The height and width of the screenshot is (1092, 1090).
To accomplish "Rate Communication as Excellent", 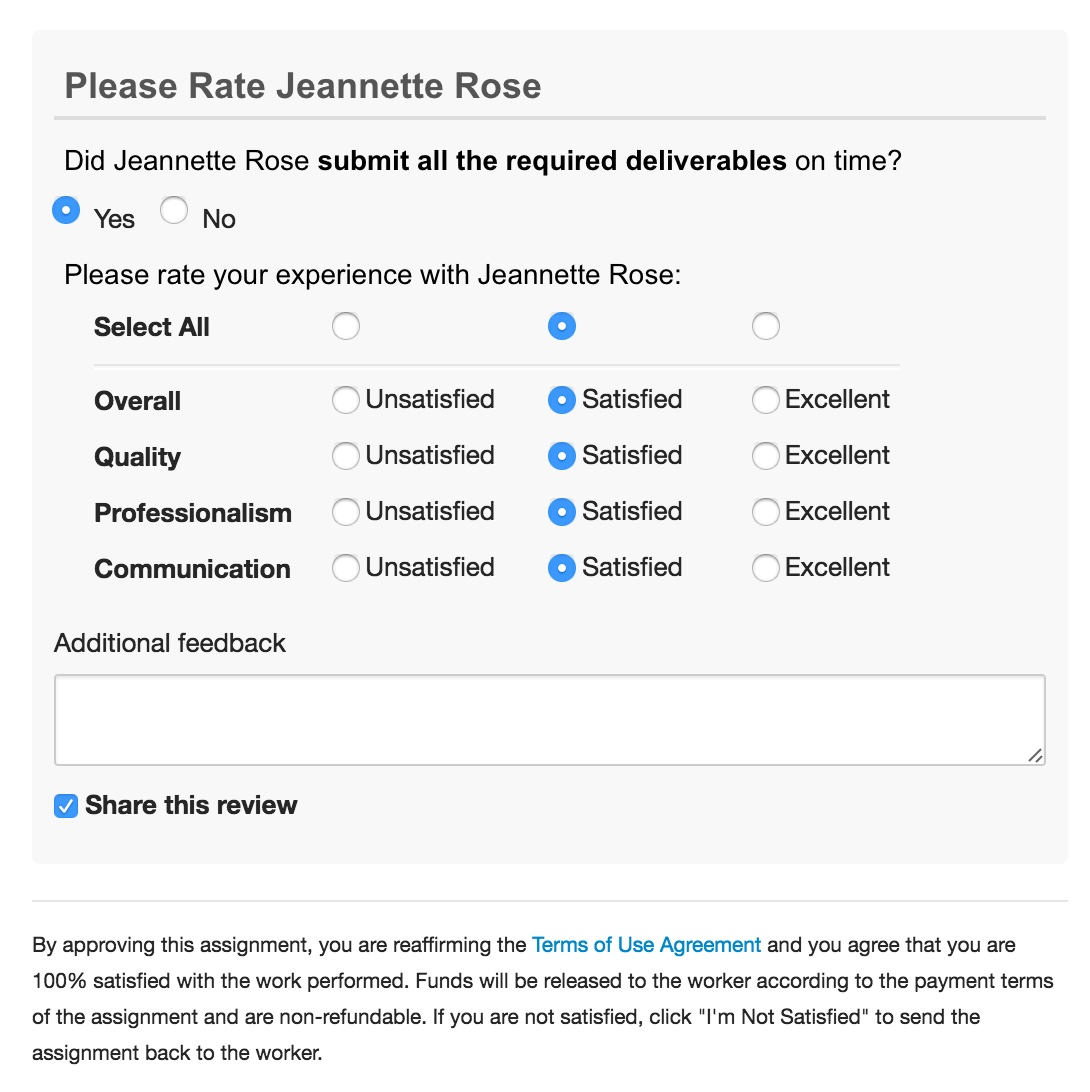I will click(x=766, y=568).
